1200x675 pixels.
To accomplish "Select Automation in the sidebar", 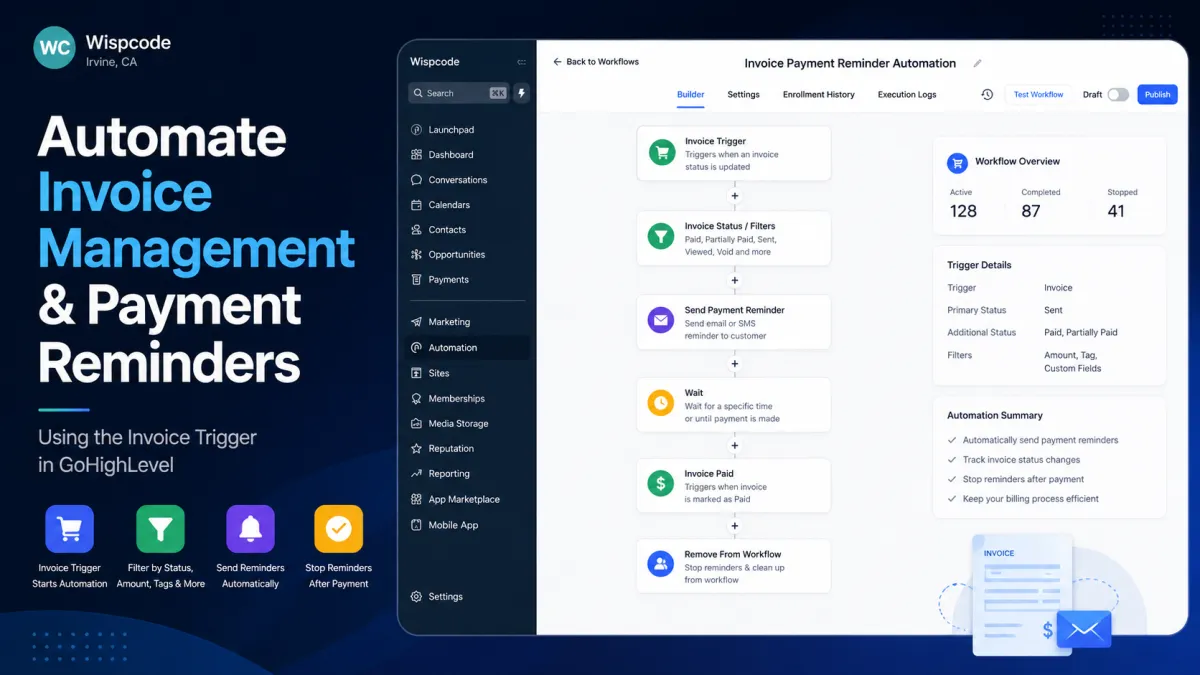I will (467, 348).
